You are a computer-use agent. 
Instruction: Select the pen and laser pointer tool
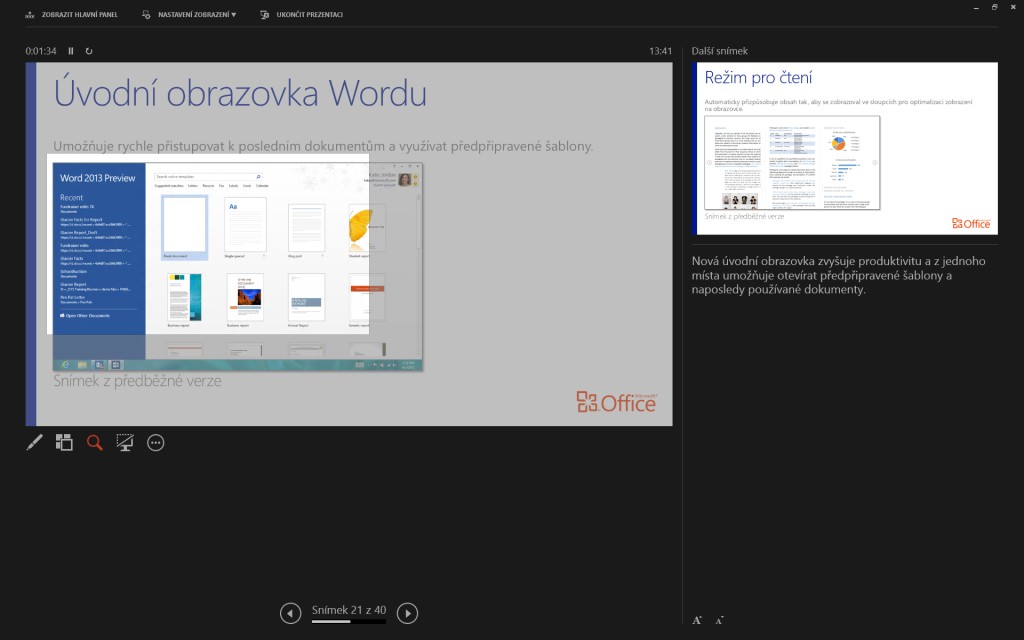coord(34,443)
